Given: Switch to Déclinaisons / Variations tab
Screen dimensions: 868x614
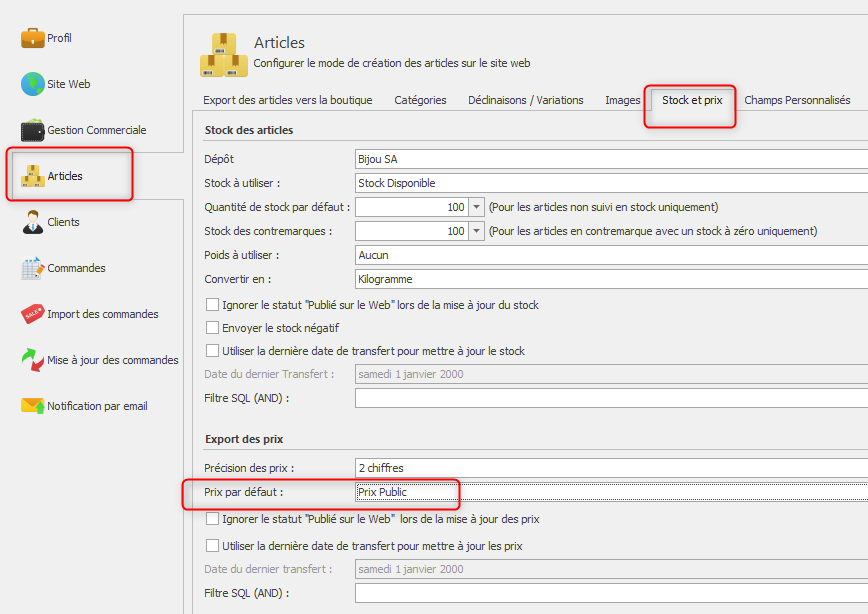Looking at the screenshot, I should (x=526, y=100).
